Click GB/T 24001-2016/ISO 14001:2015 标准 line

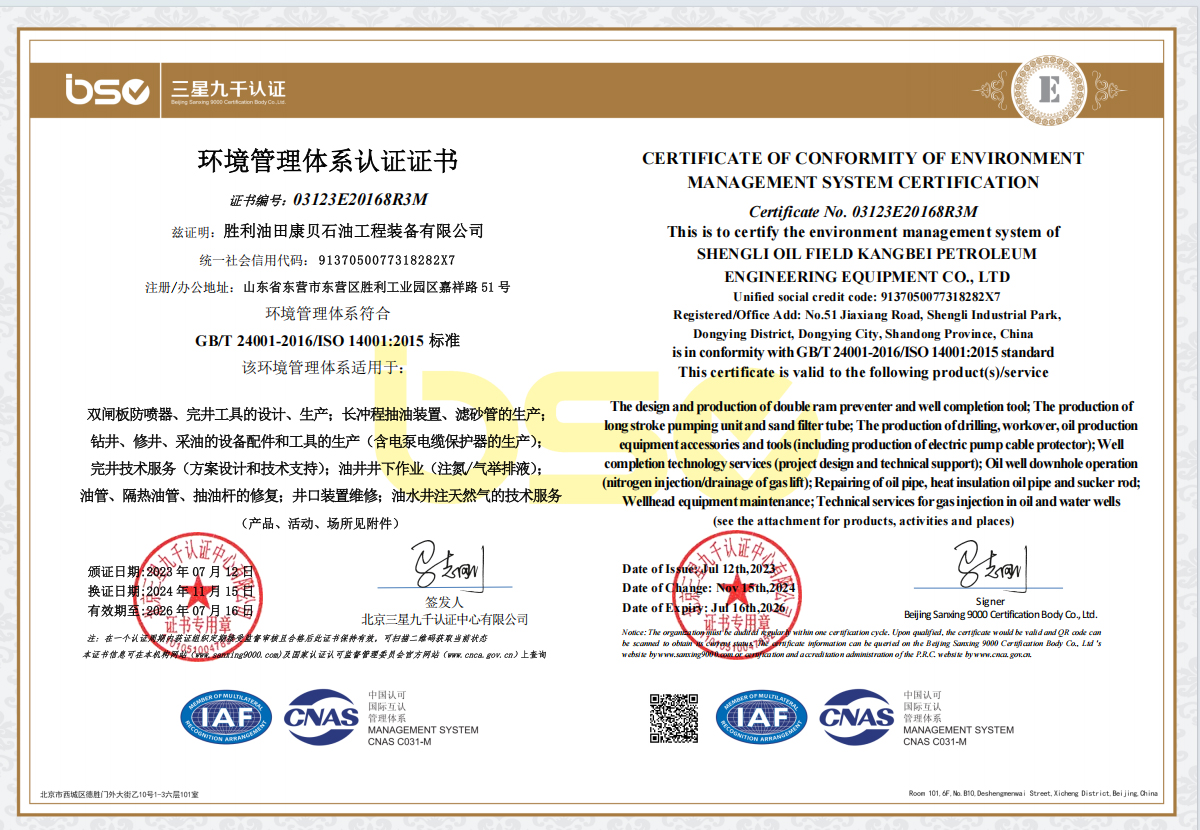coord(327,341)
